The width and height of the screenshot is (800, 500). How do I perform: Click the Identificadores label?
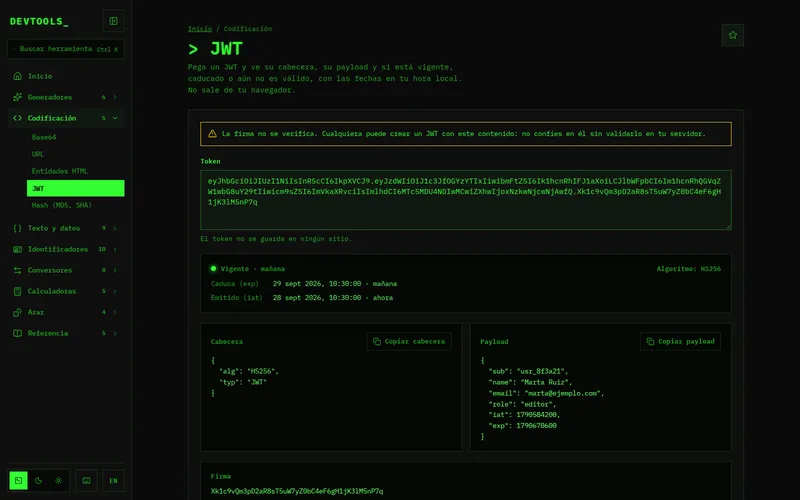click(x=58, y=249)
